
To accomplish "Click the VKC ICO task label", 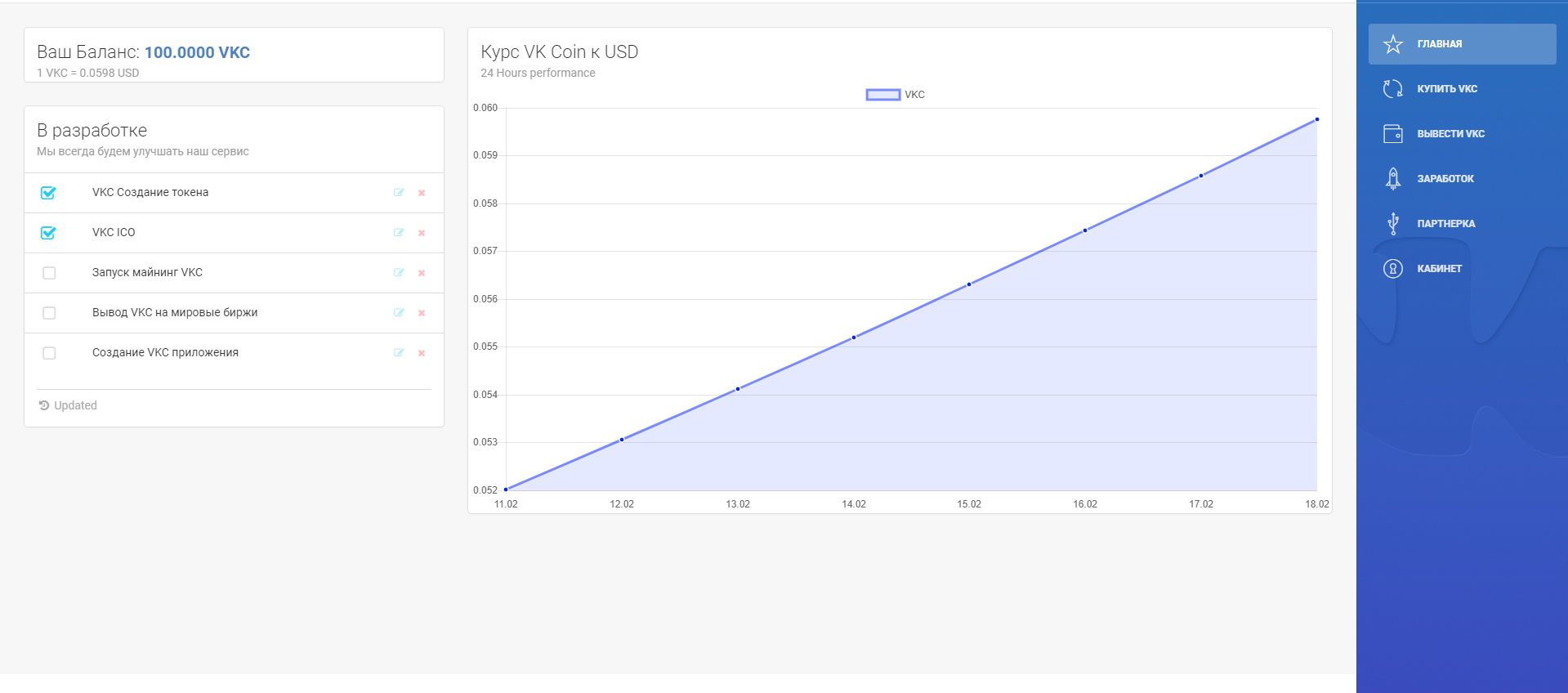I will (114, 233).
